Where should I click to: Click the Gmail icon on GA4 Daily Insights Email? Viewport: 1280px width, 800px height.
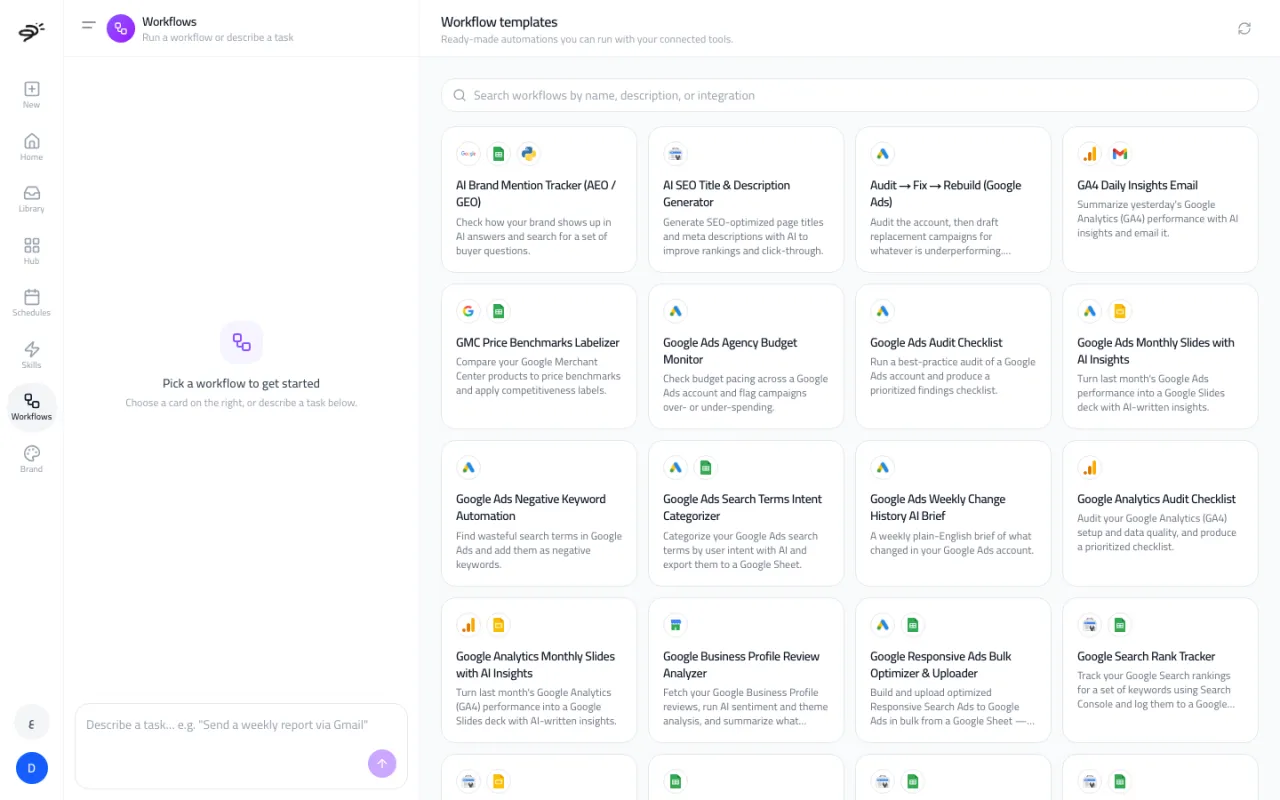click(x=1120, y=153)
